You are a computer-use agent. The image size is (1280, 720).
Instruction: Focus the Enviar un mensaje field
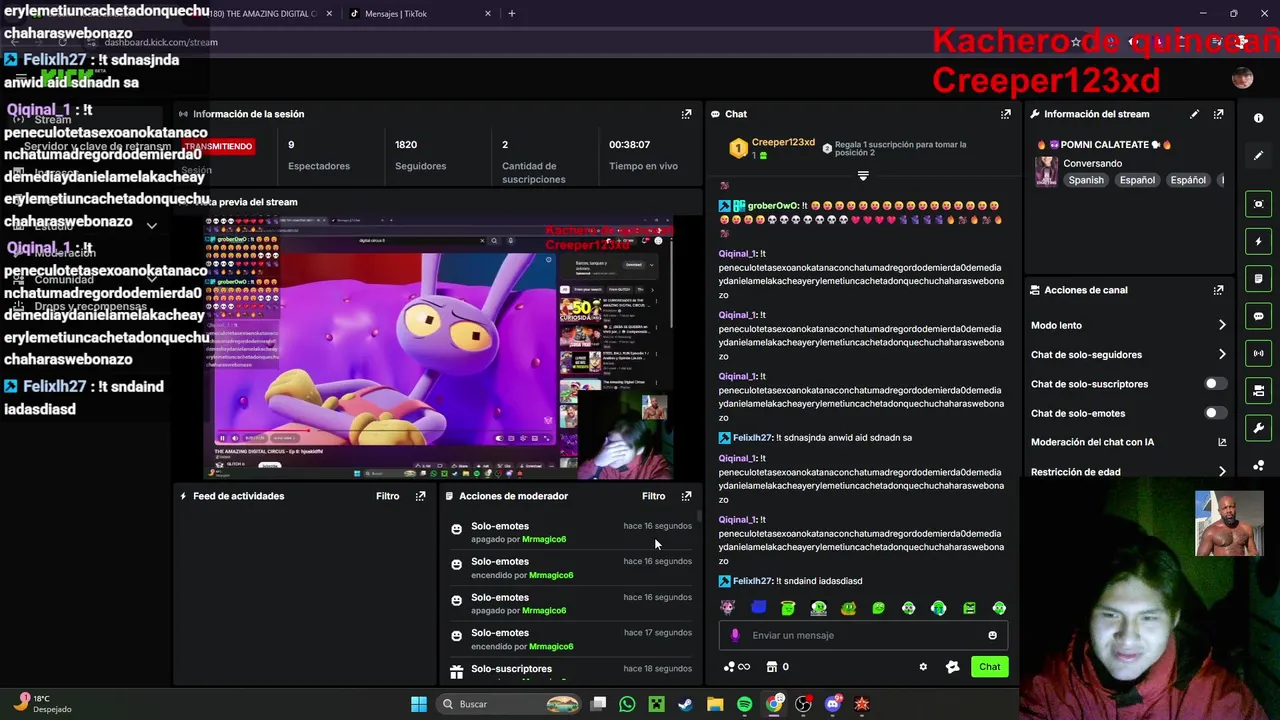click(864, 635)
